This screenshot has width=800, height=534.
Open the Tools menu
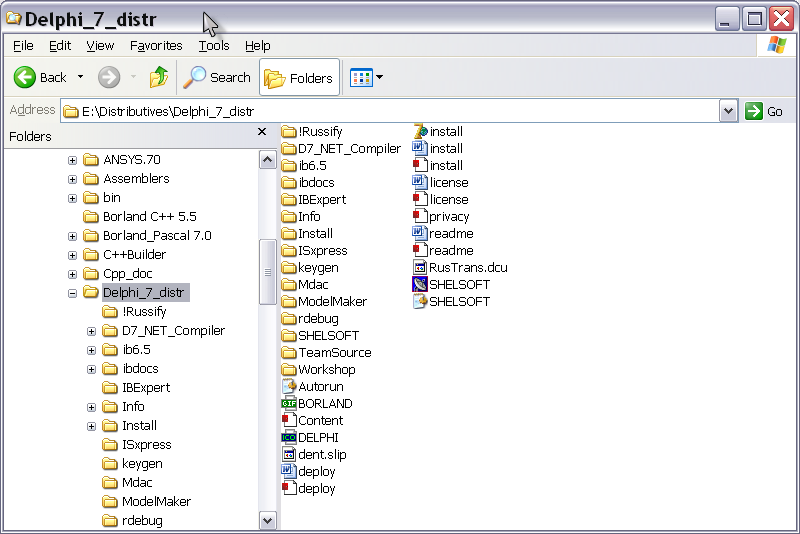214,46
